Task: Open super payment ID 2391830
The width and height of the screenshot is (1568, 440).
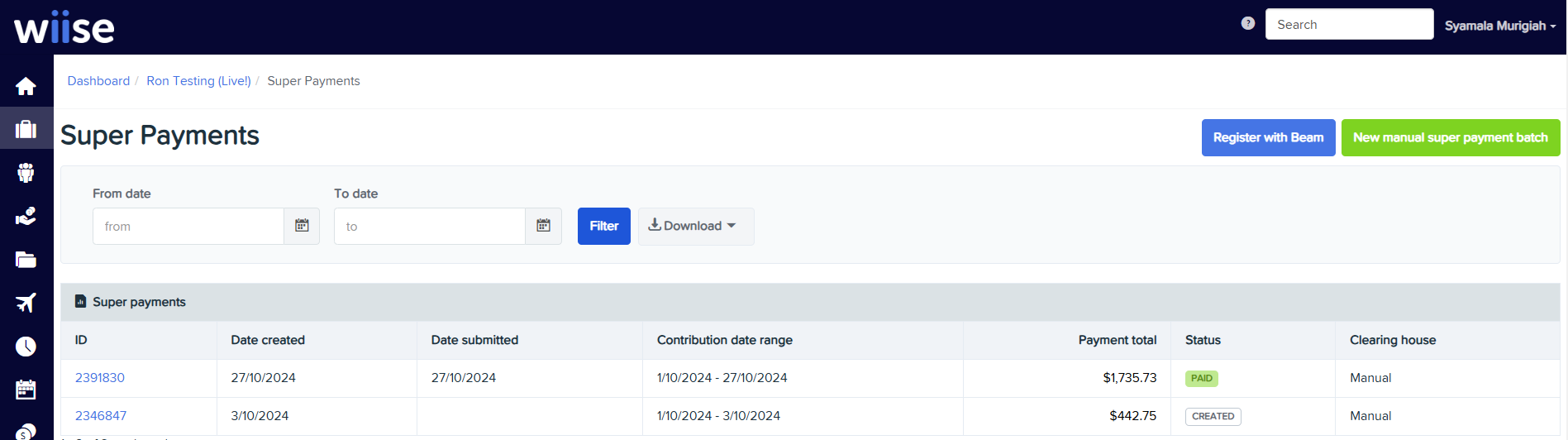Action: [100, 378]
